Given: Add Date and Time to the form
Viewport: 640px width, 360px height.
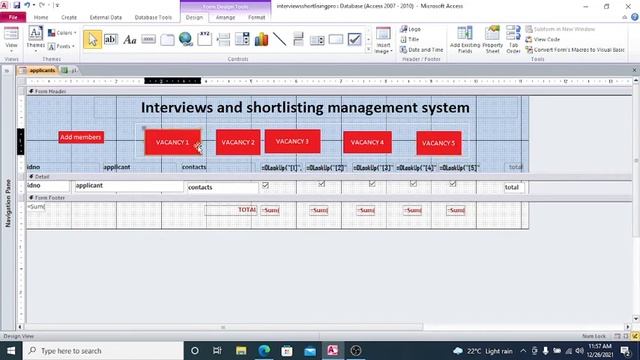Looking at the screenshot, I should 422,49.
